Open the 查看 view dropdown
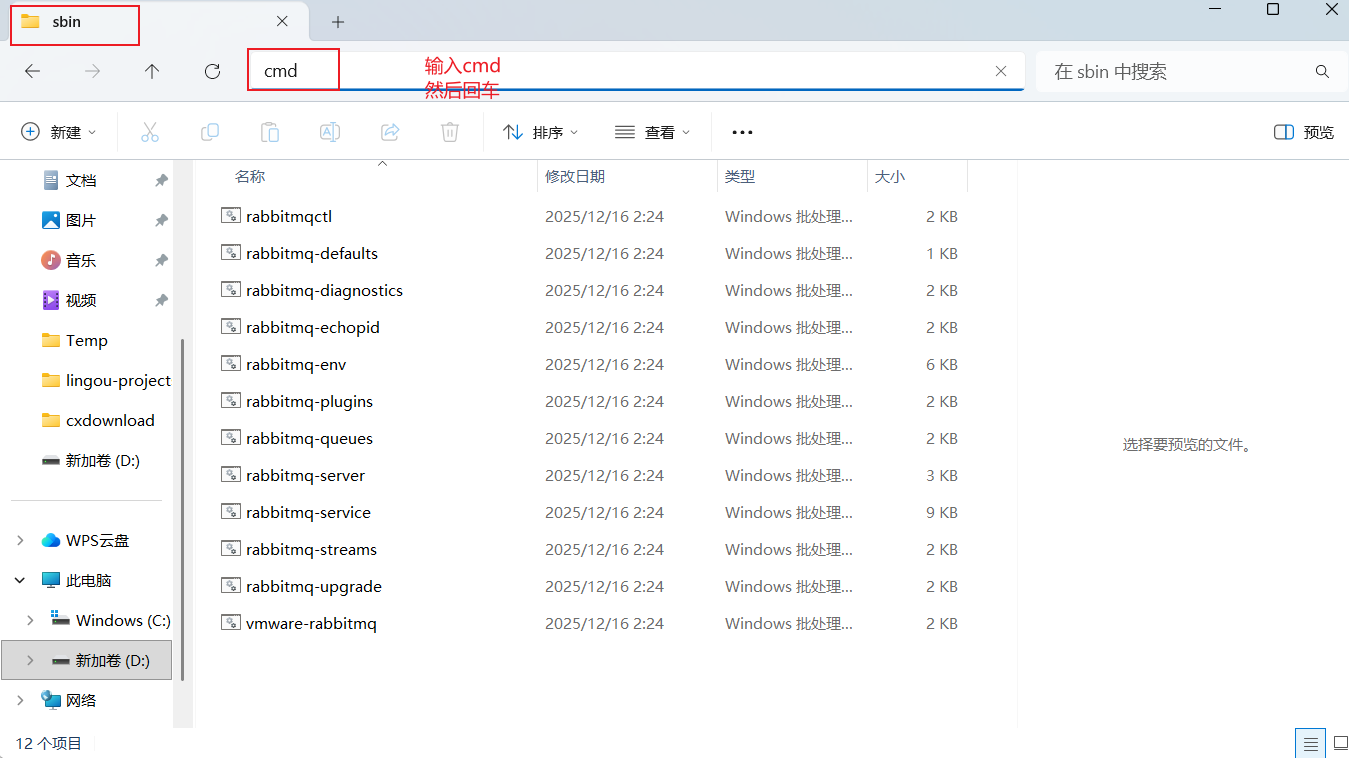Image resolution: width=1349 pixels, height=758 pixels. tap(652, 132)
